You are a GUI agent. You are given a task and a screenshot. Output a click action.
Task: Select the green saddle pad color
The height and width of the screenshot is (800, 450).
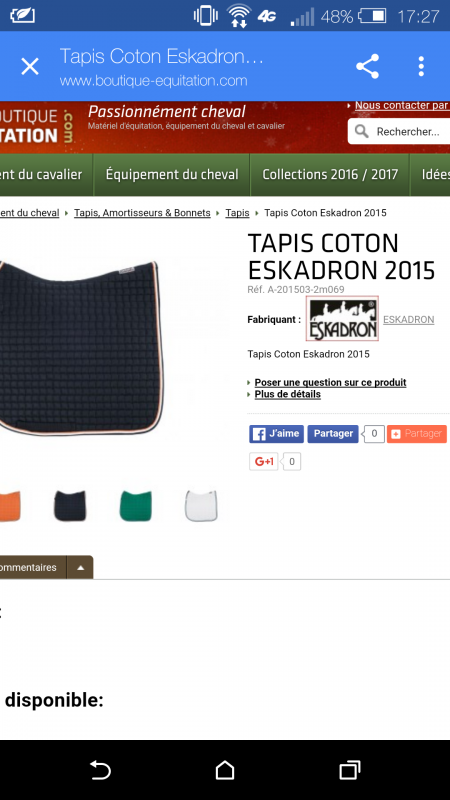(x=135, y=505)
